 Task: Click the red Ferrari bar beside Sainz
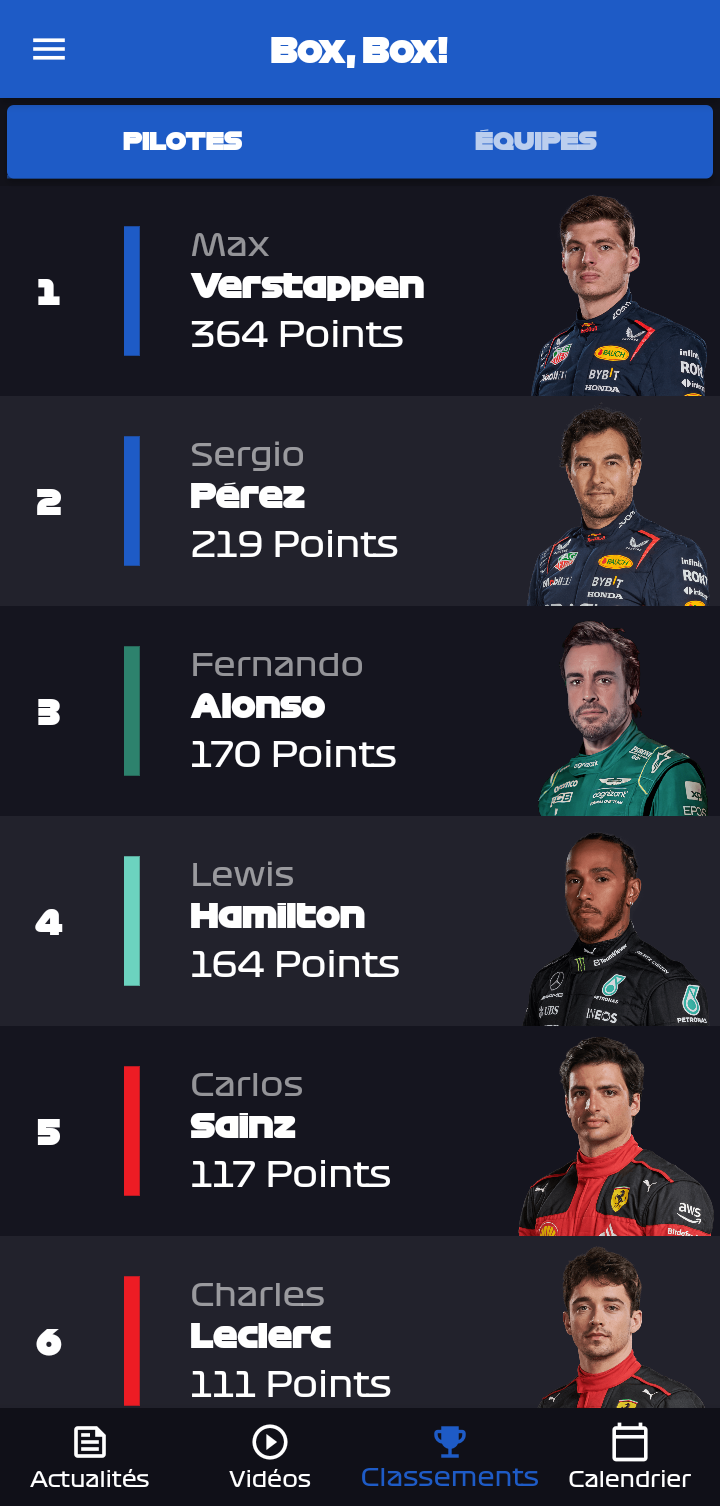pyautogui.click(x=132, y=1131)
